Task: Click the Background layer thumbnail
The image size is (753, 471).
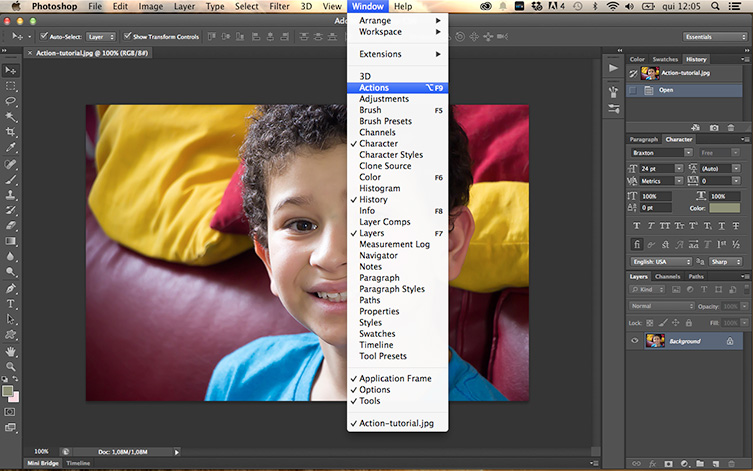Action: click(656, 341)
